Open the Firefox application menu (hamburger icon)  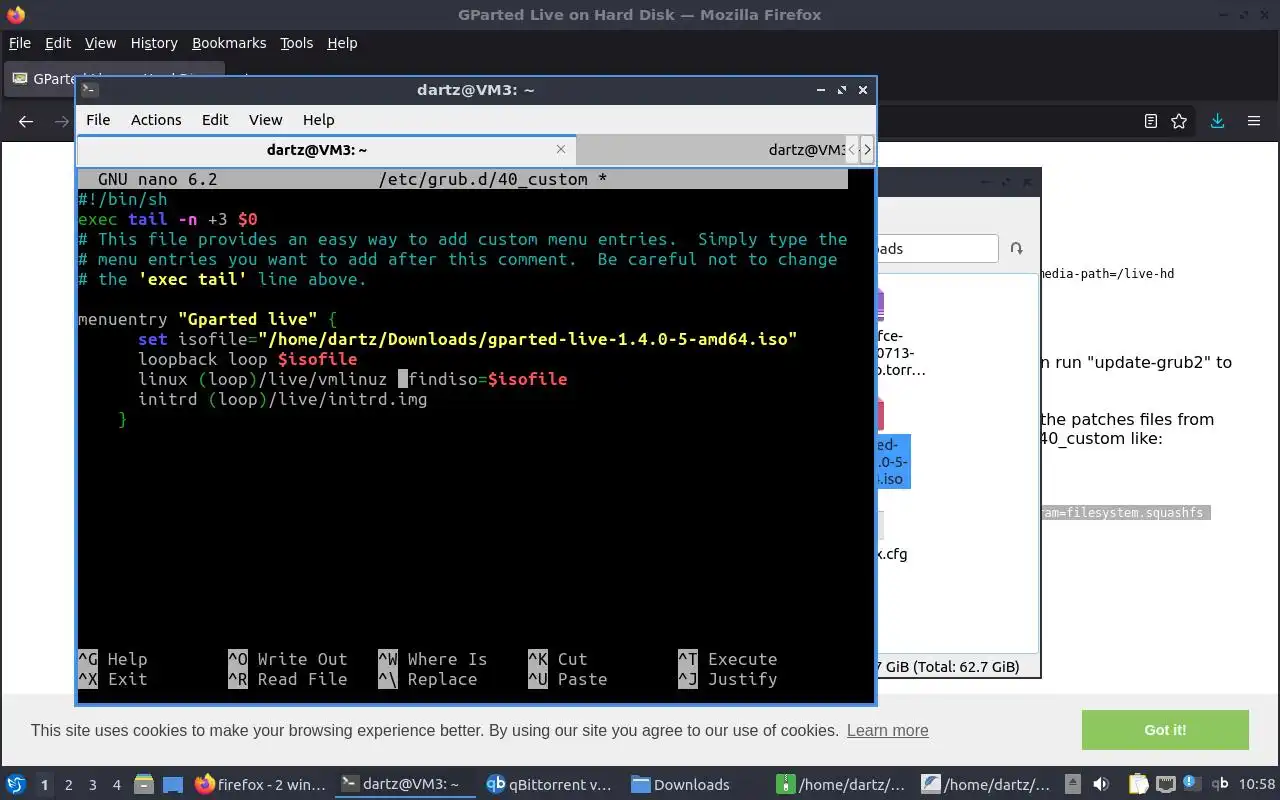(x=1254, y=121)
